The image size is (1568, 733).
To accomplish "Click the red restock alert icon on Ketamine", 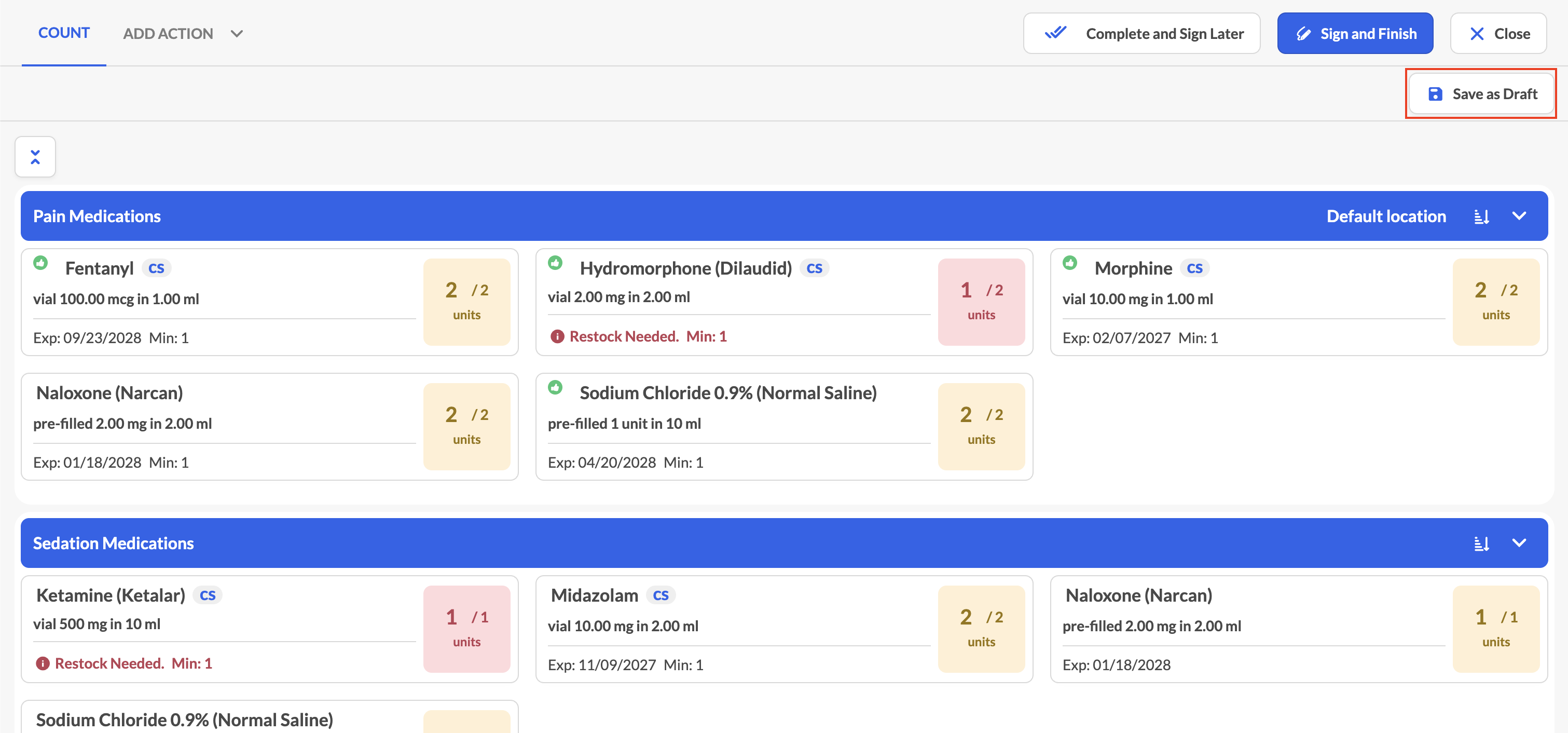I will pos(43,663).
